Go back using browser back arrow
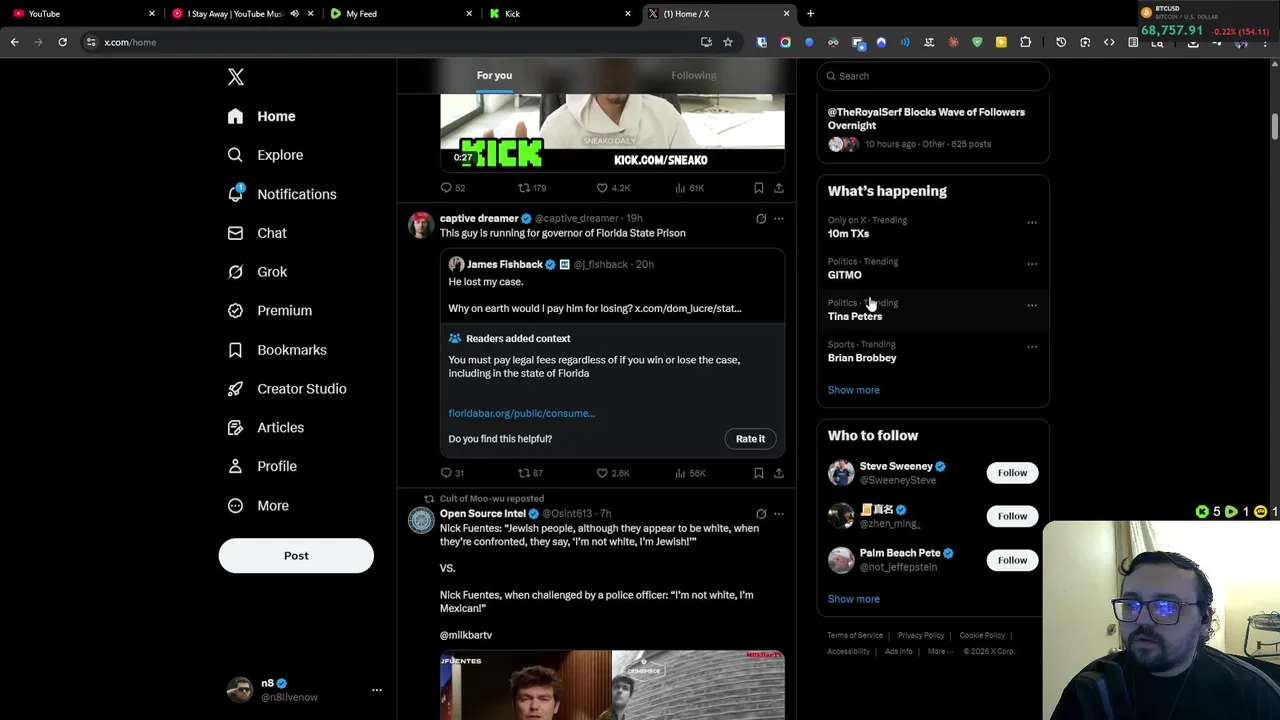 (15, 42)
